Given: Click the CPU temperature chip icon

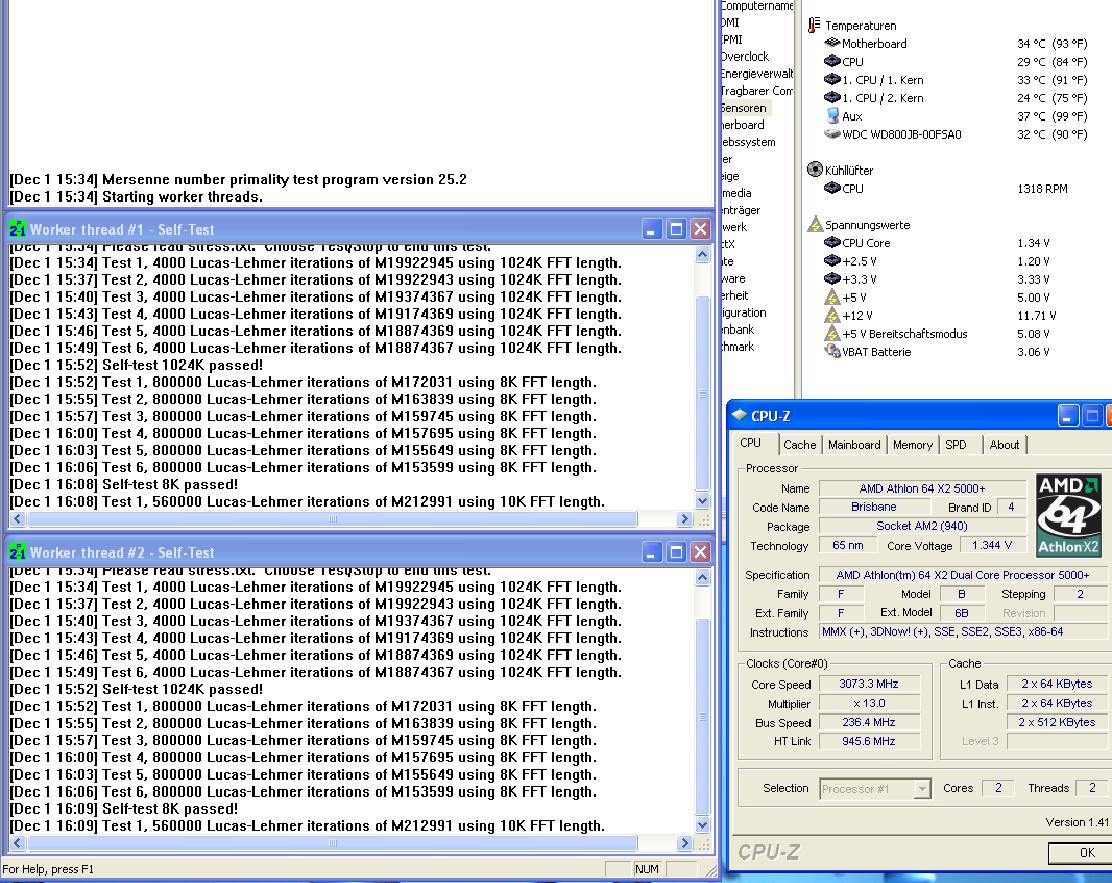Looking at the screenshot, I should tap(833, 61).
